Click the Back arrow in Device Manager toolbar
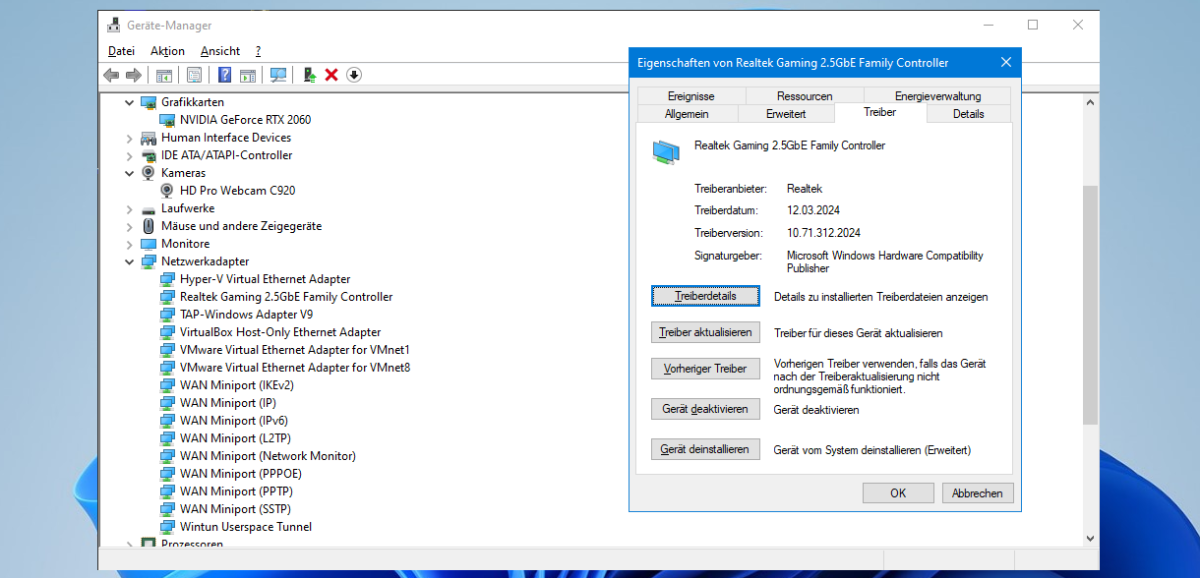This screenshot has width=1200, height=578. (x=111, y=75)
